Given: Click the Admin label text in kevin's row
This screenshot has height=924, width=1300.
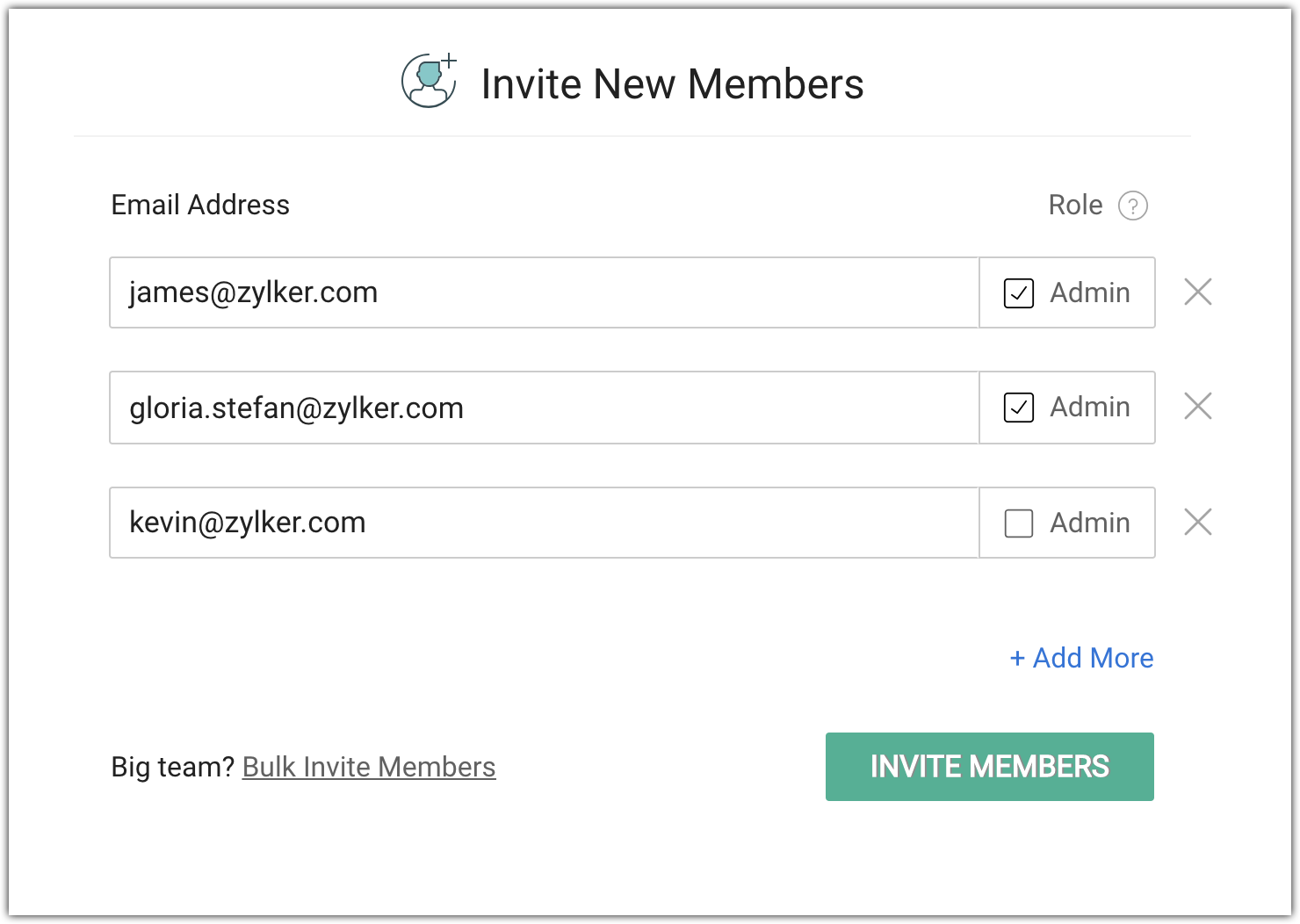Looking at the screenshot, I should pyautogui.click(x=1090, y=523).
